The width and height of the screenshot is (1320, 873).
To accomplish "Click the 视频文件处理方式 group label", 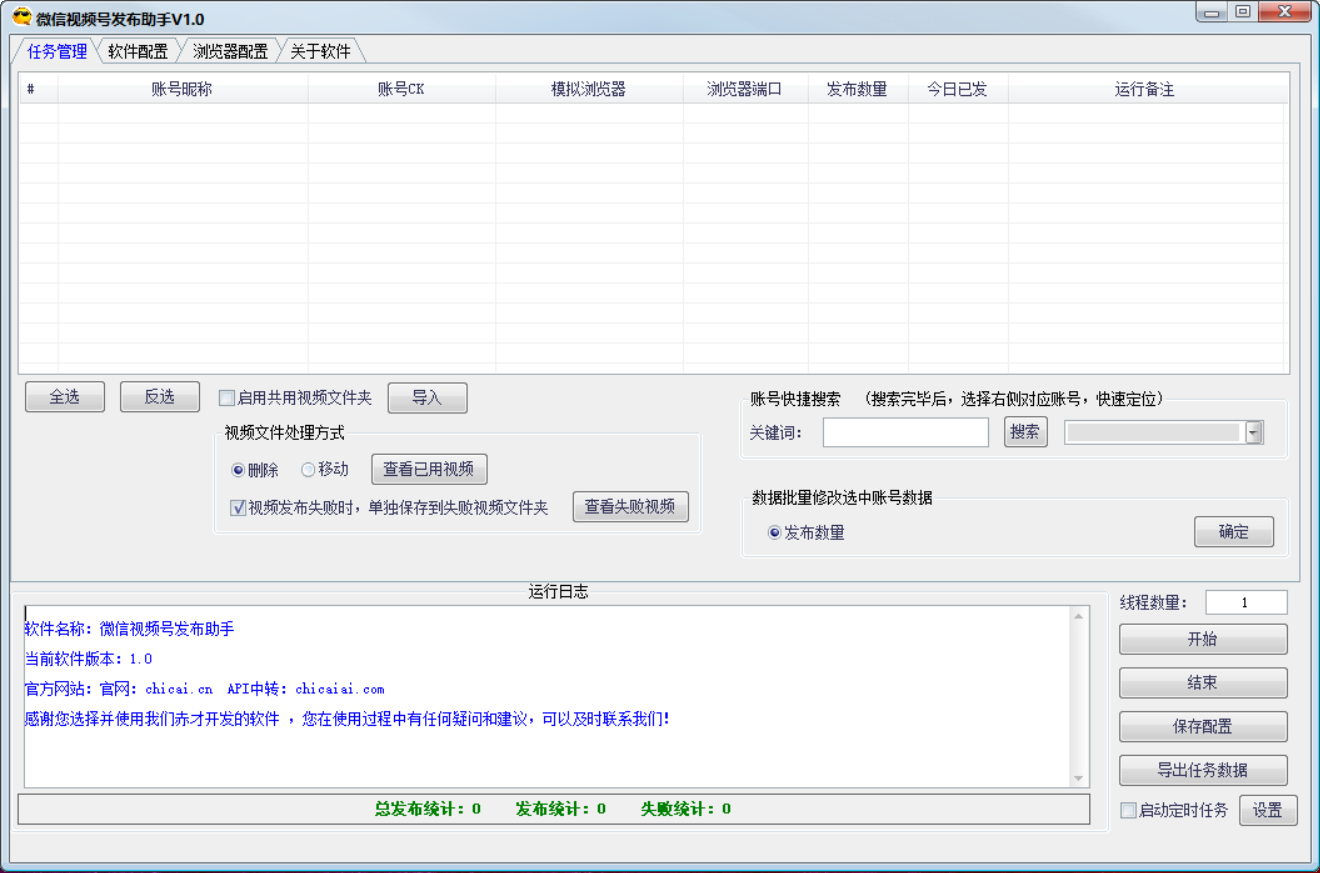I will (285, 433).
